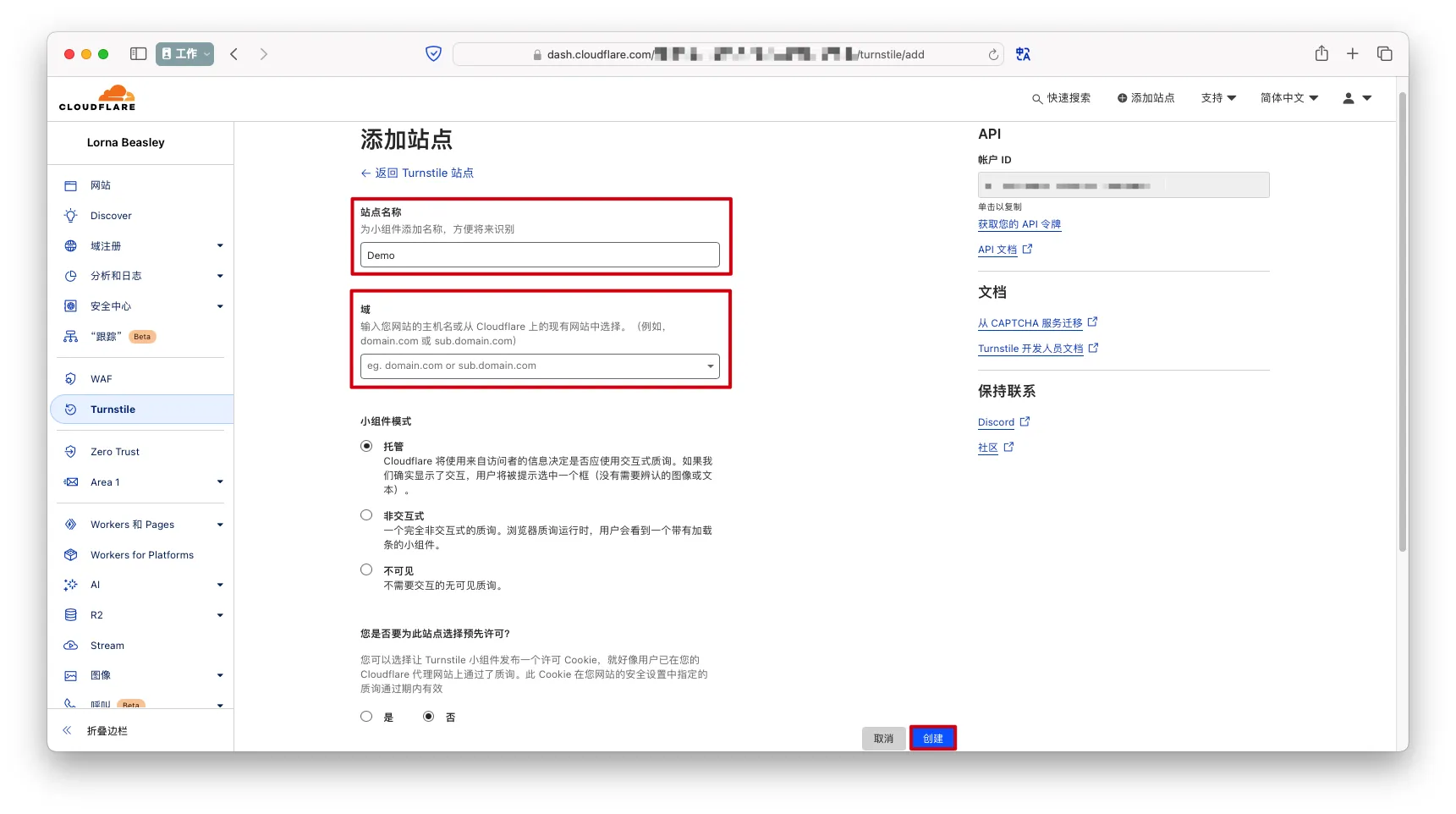Click 折叠边栏 to collapse sidebar
The height and width of the screenshot is (814, 1456).
pyautogui.click(x=95, y=731)
